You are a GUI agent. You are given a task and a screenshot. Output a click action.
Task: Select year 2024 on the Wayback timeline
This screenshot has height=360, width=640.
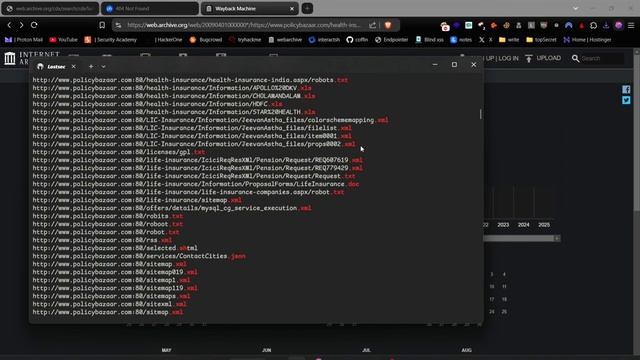(524, 225)
